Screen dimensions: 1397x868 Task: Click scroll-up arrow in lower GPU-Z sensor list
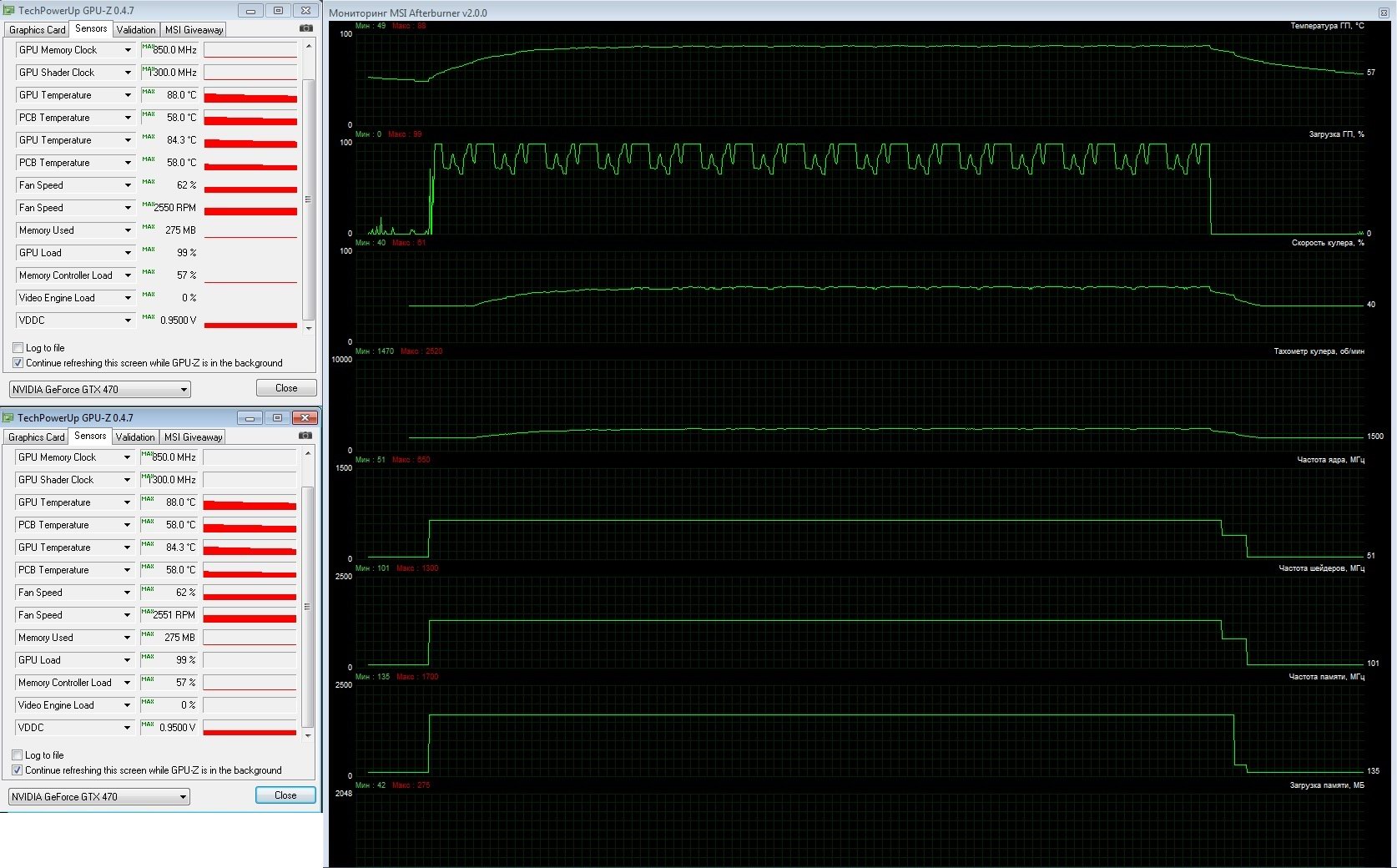pyautogui.click(x=308, y=453)
